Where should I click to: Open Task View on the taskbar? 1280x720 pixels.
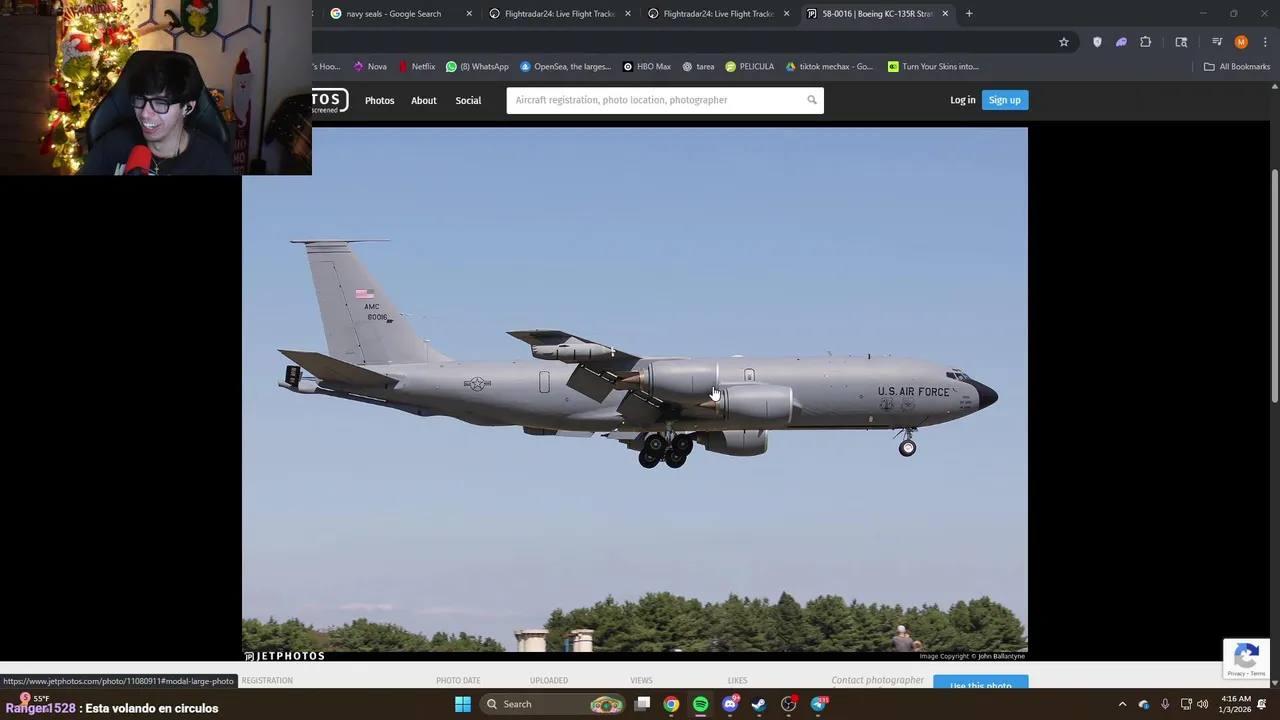[643, 704]
